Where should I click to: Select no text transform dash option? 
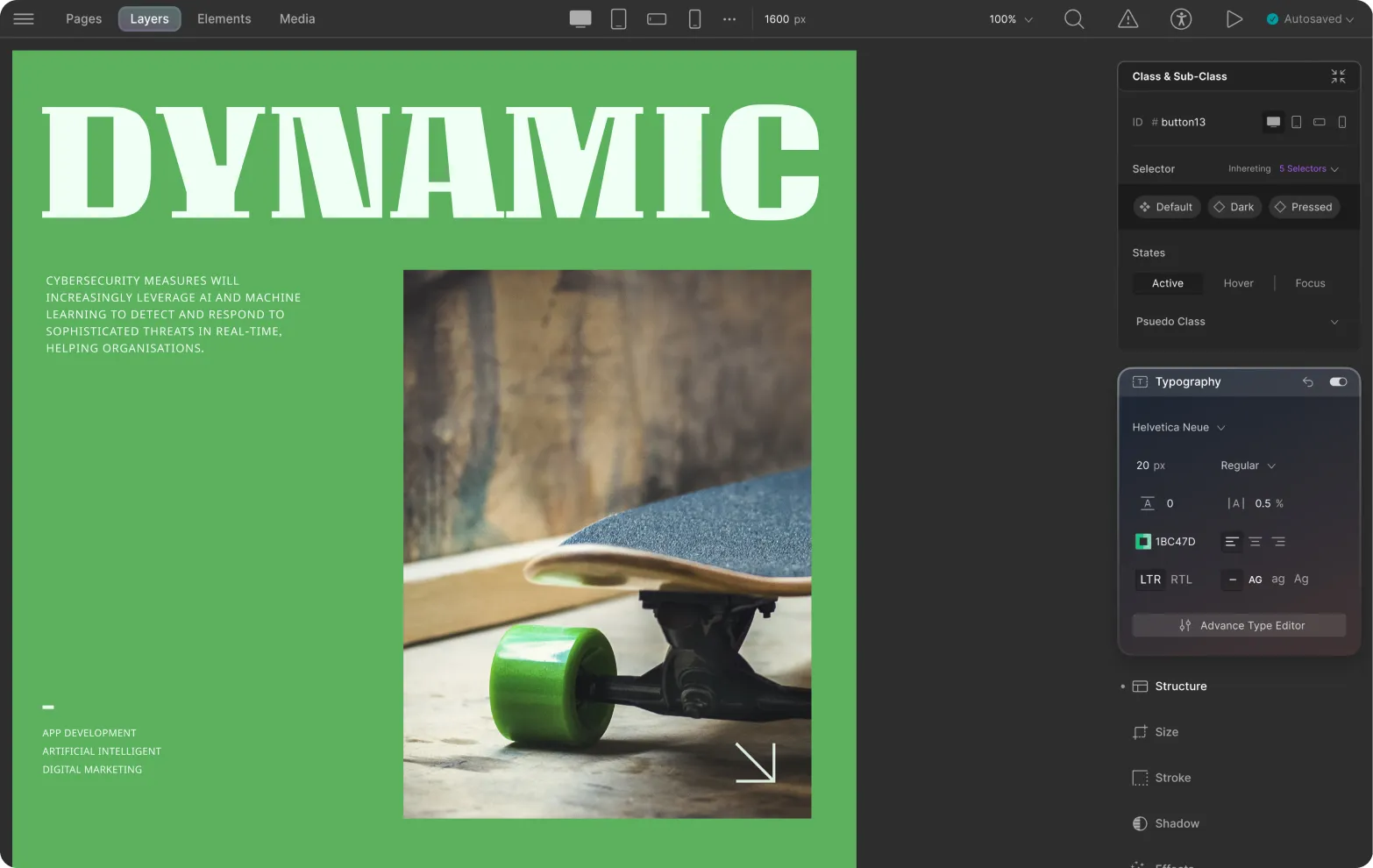[x=1232, y=580]
